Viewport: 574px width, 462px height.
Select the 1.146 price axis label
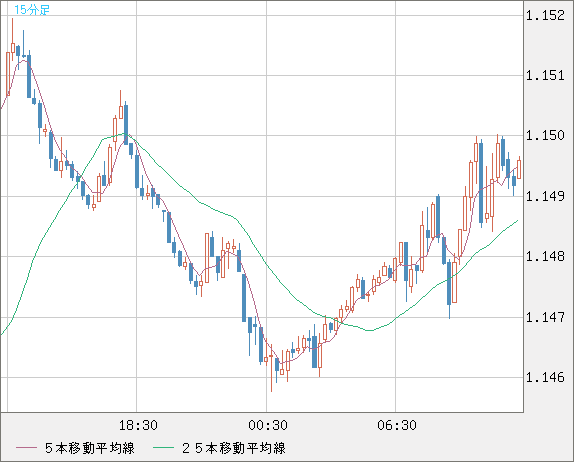pos(545,377)
